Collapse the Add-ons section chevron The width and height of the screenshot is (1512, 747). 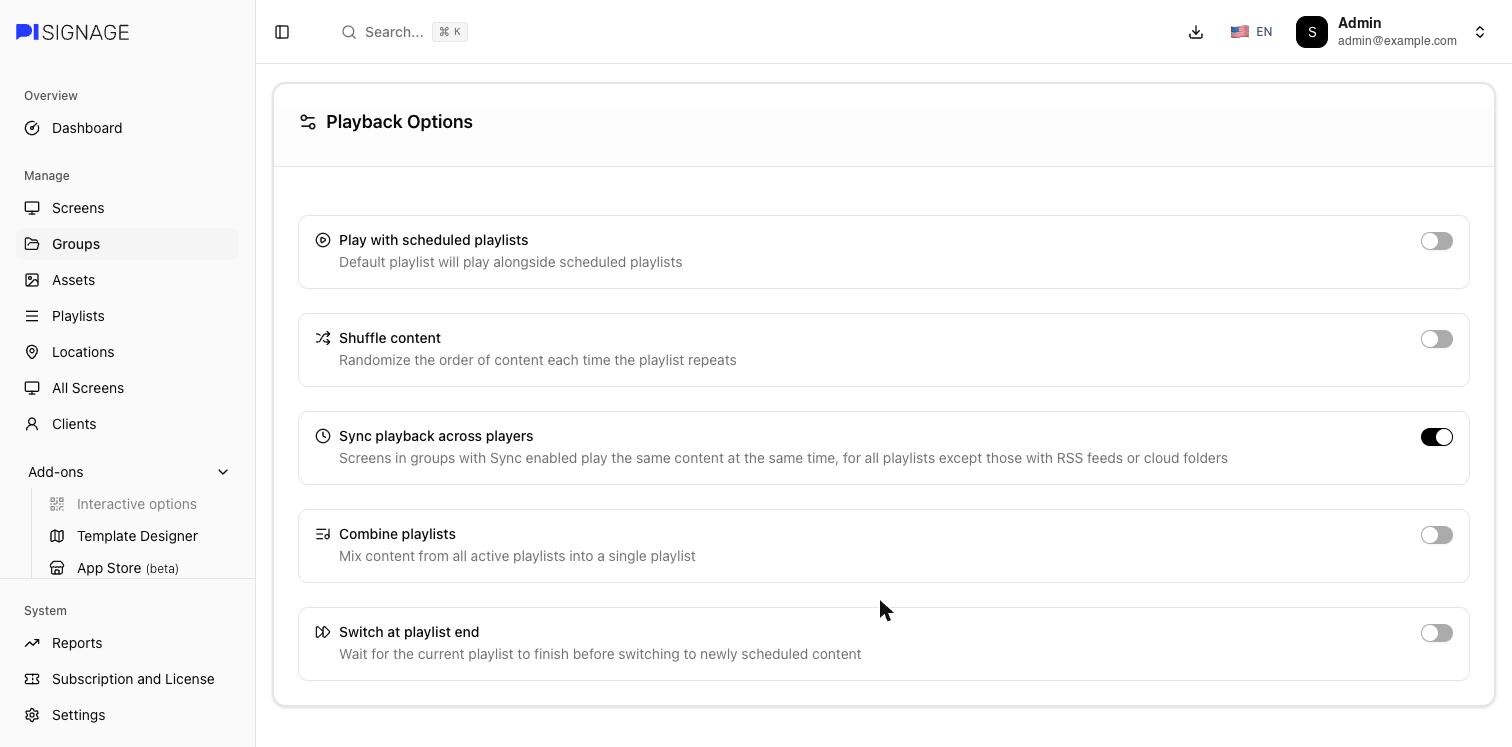point(223,472)
